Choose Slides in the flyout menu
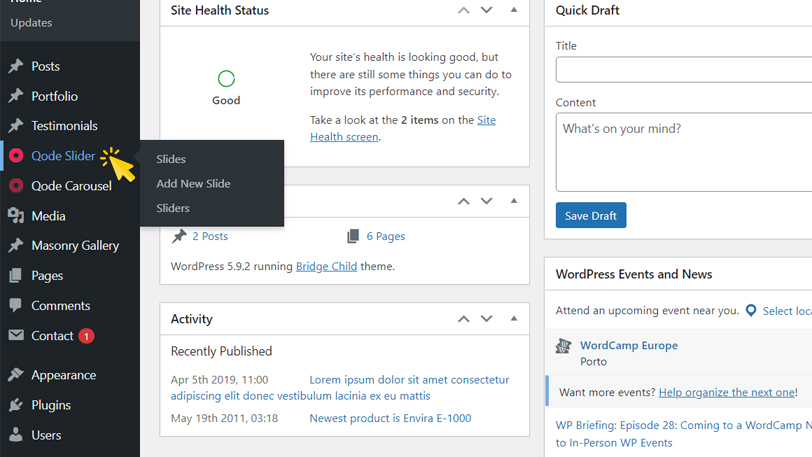The image size is (812, 457). point(171,159)
